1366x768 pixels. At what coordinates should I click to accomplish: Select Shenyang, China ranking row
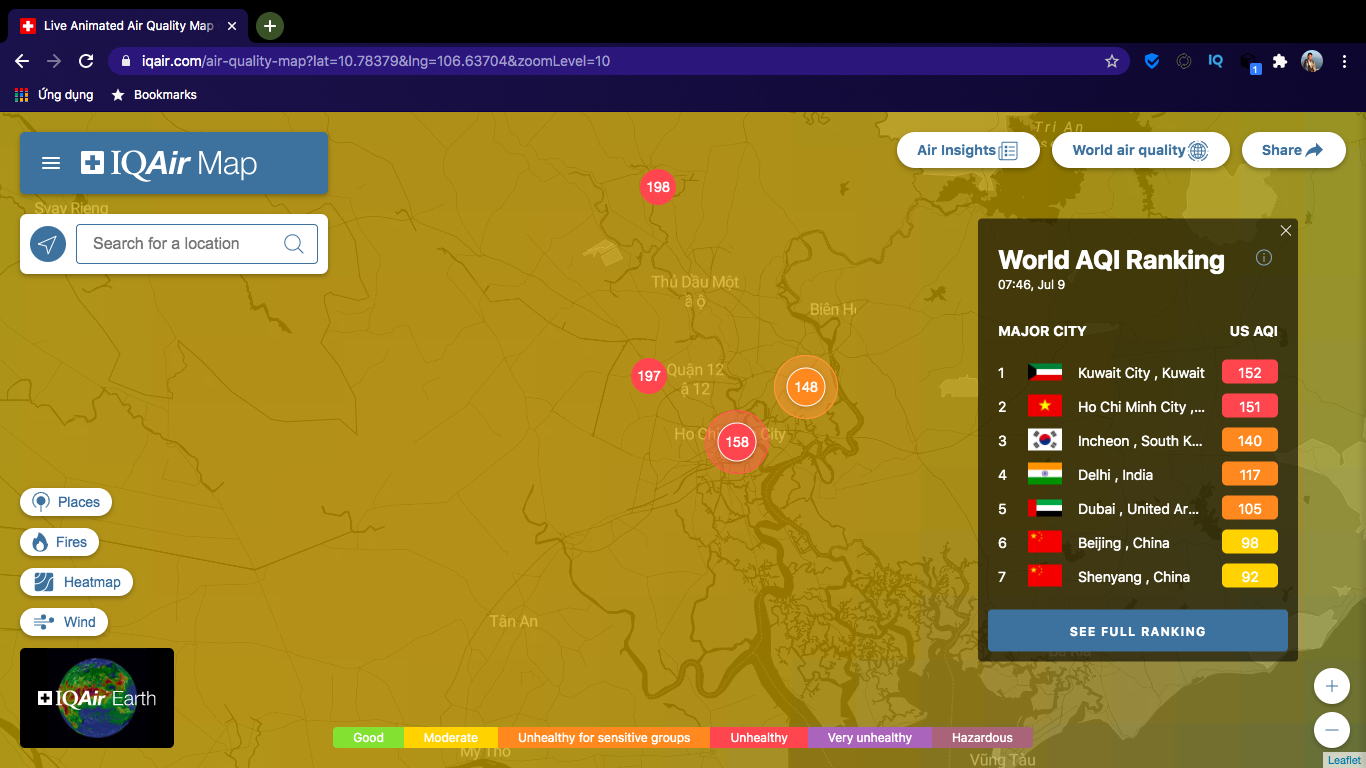[x=1138, y=577]
